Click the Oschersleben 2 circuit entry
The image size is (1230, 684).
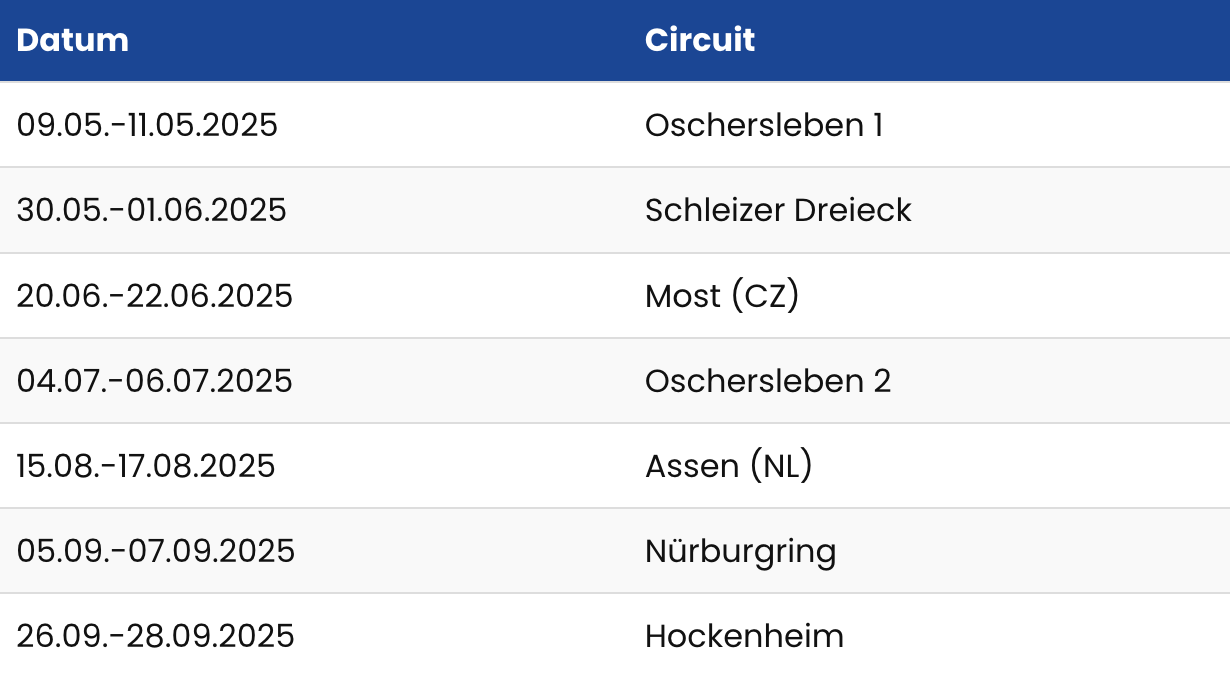click(767, 381)
